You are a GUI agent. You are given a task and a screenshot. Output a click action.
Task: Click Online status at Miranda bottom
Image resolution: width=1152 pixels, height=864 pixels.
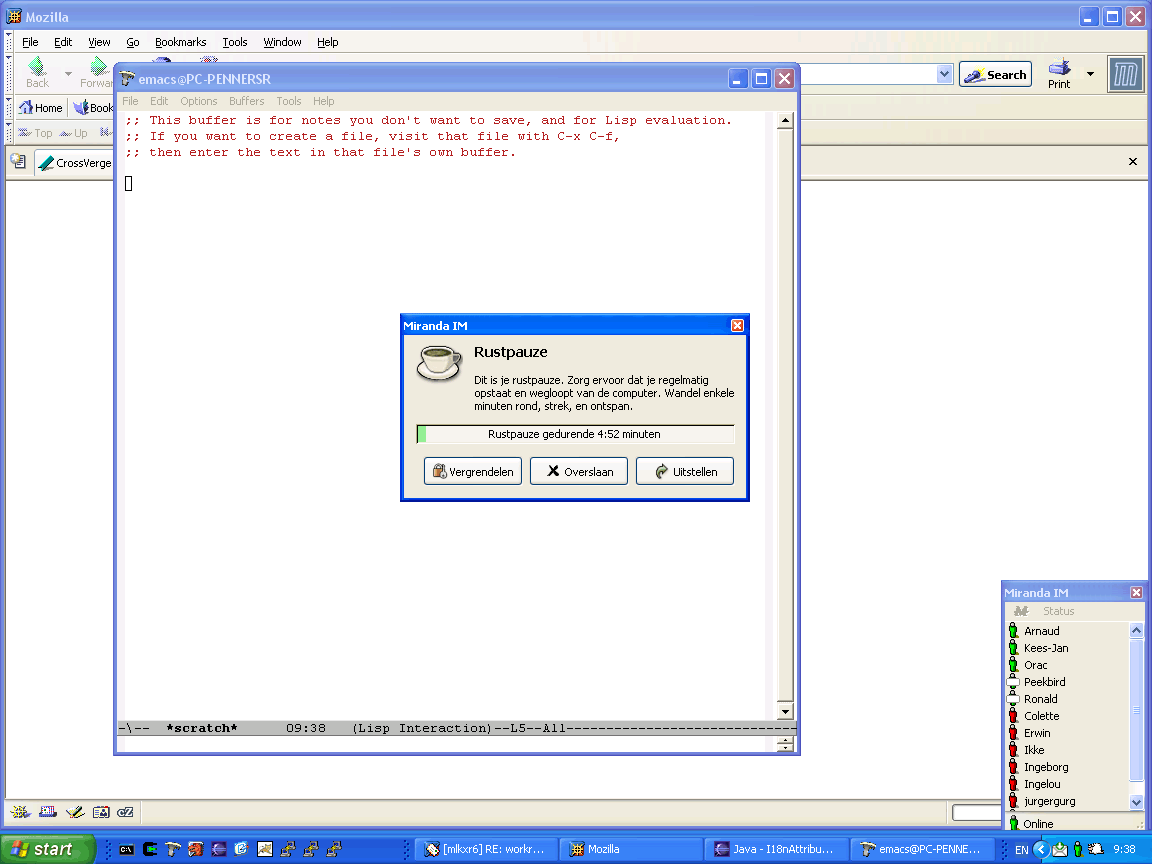coord(1037,824)
